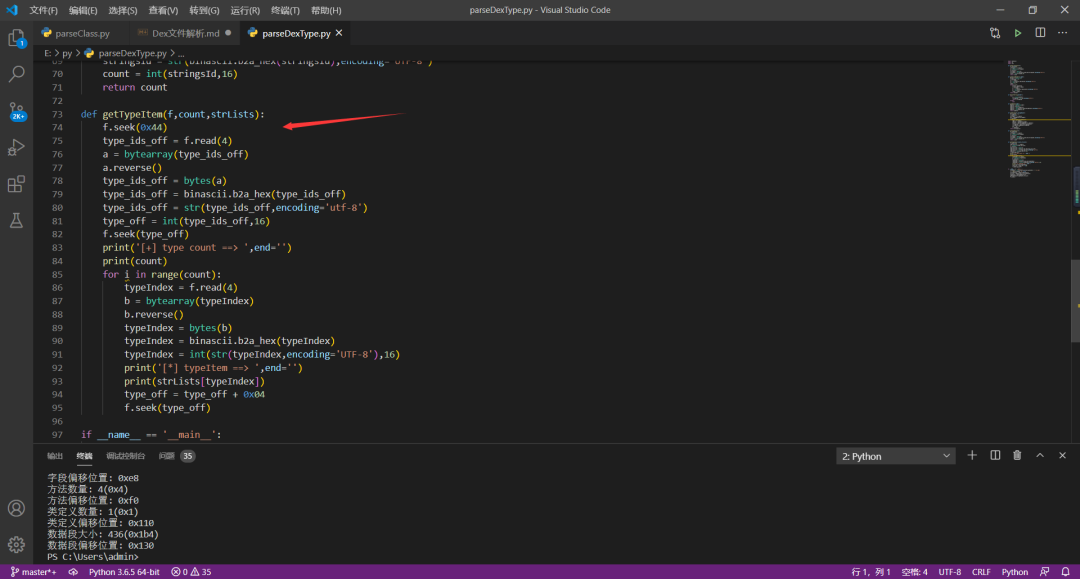Click the feedback icon in status bar
Viewport: 1080px width, 579px height.
point(1045,572)
